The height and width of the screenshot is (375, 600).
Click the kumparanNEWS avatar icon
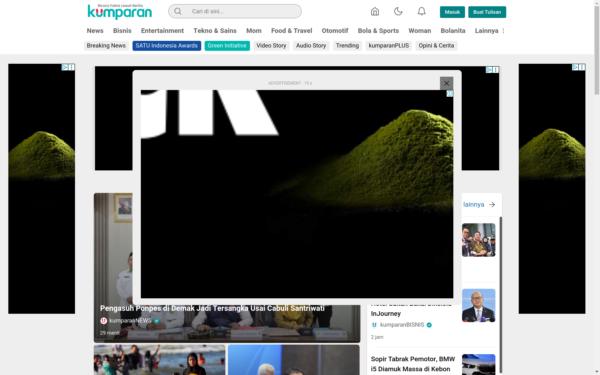[104, 321]
